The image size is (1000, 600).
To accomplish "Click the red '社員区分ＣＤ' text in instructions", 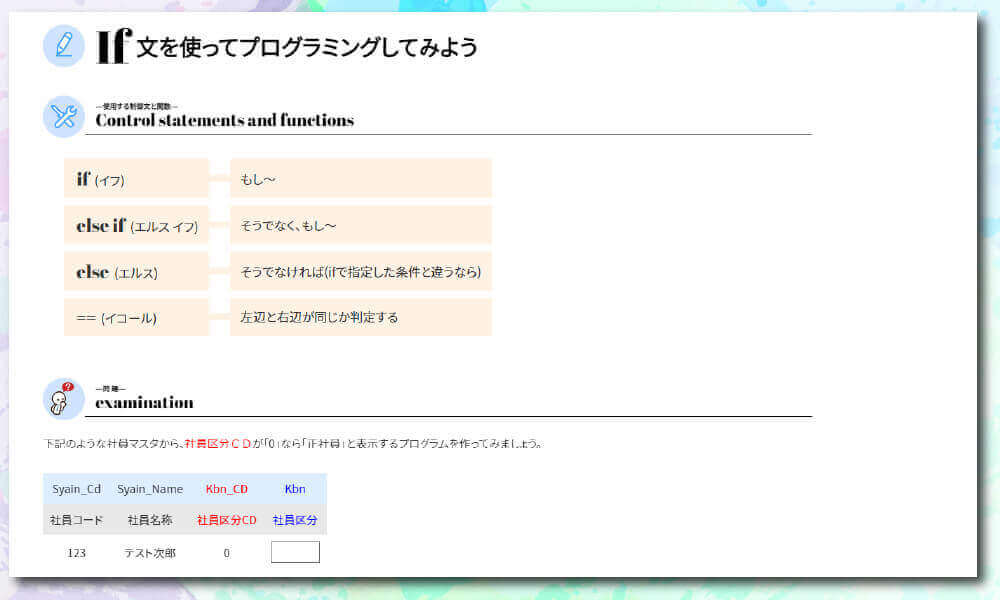I will [x=217, y=444].
